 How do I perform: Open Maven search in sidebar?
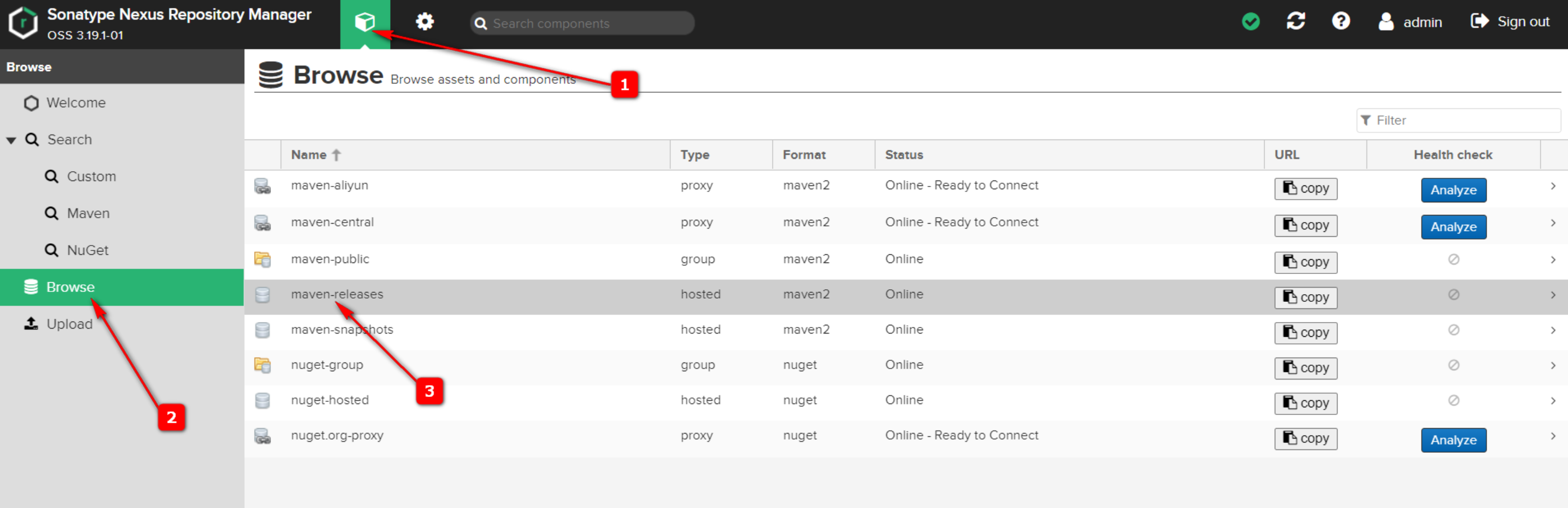[89, 213]
